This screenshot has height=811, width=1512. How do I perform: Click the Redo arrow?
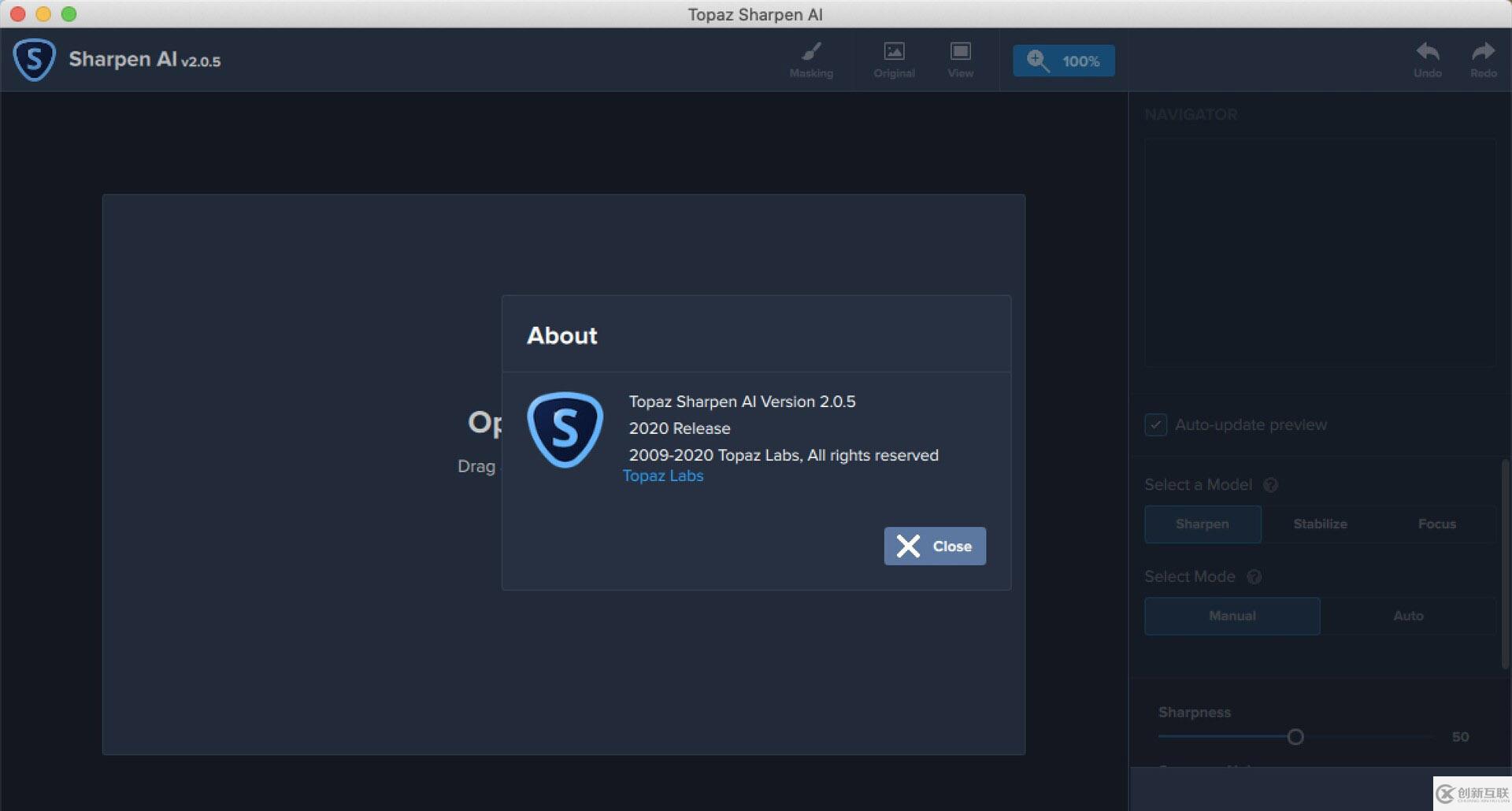click(1483, 60)
